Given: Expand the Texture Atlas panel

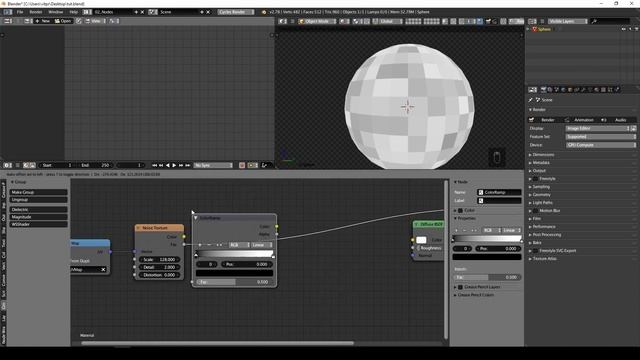Looking at the screenshot, I should [544, 259].
